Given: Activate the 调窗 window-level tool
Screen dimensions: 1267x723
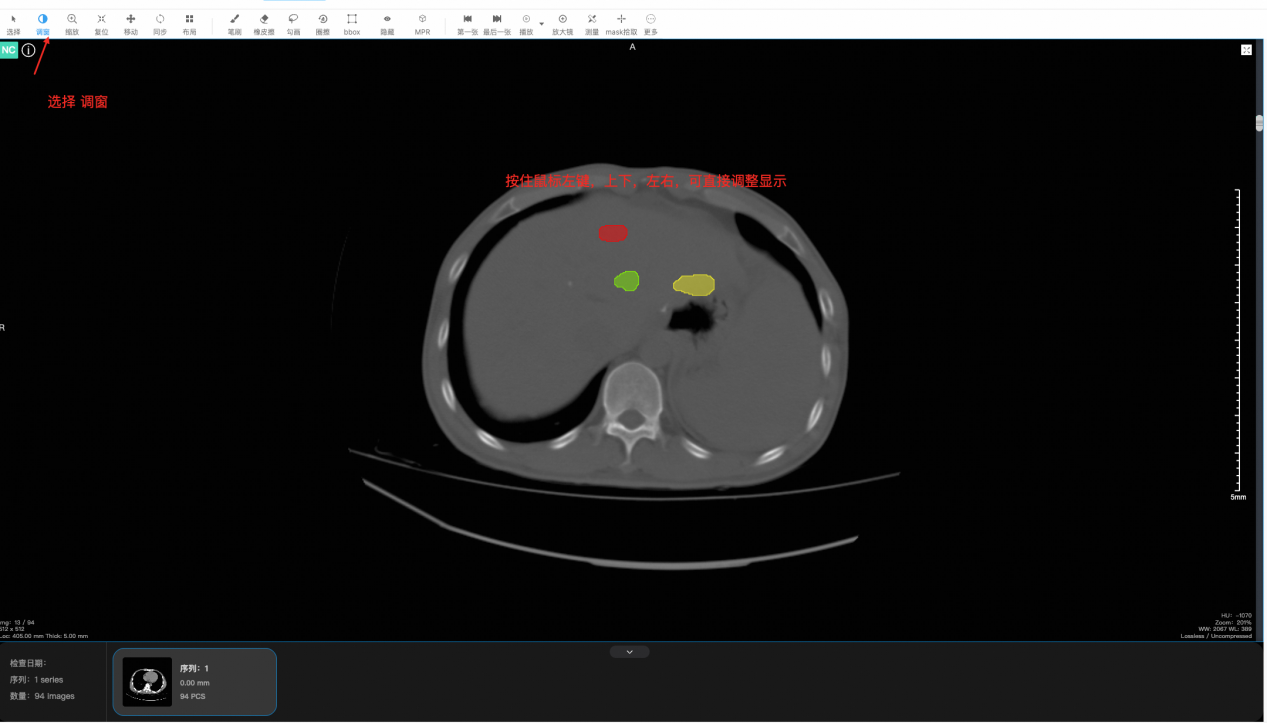Looking at the screenshot, I should (42, 24).
